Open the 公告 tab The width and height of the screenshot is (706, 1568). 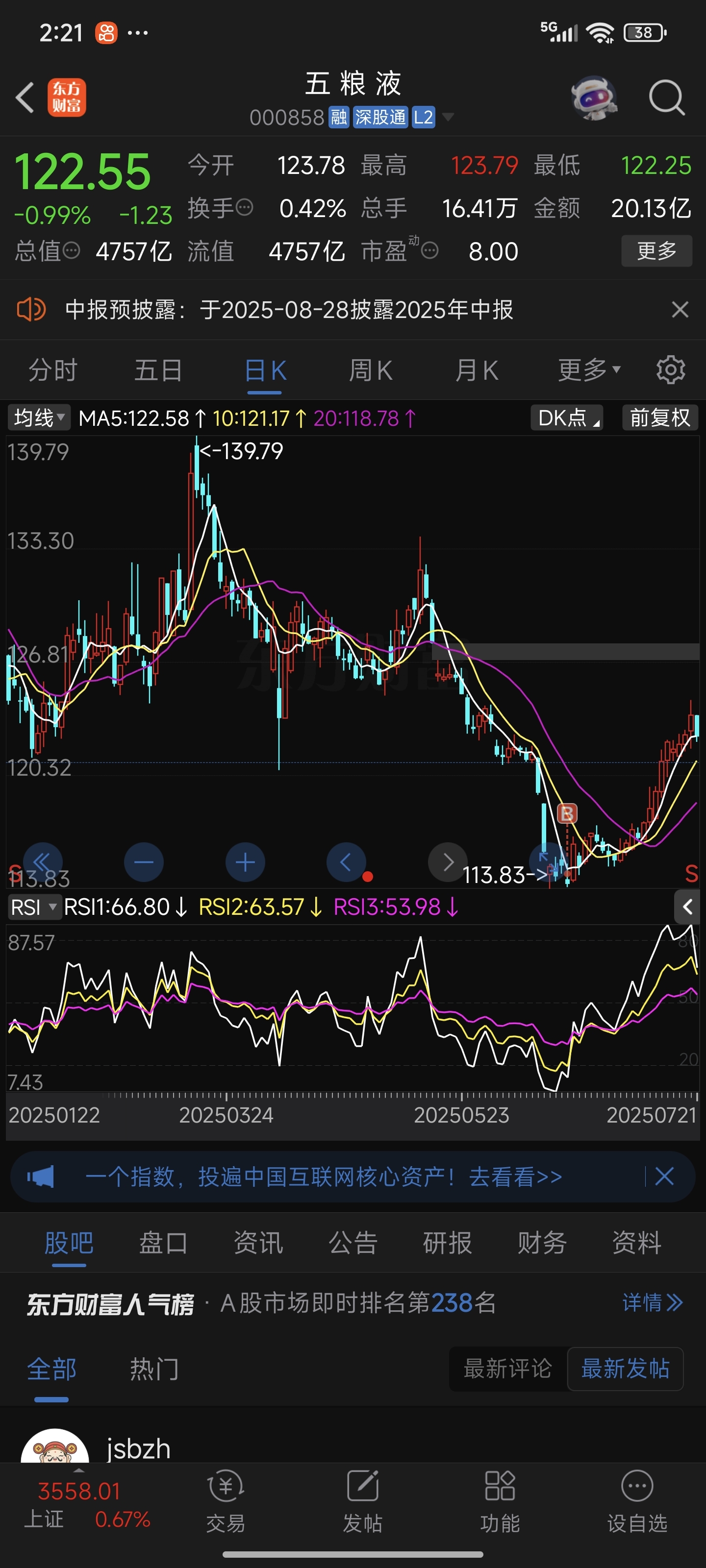tap(353, 1242)
